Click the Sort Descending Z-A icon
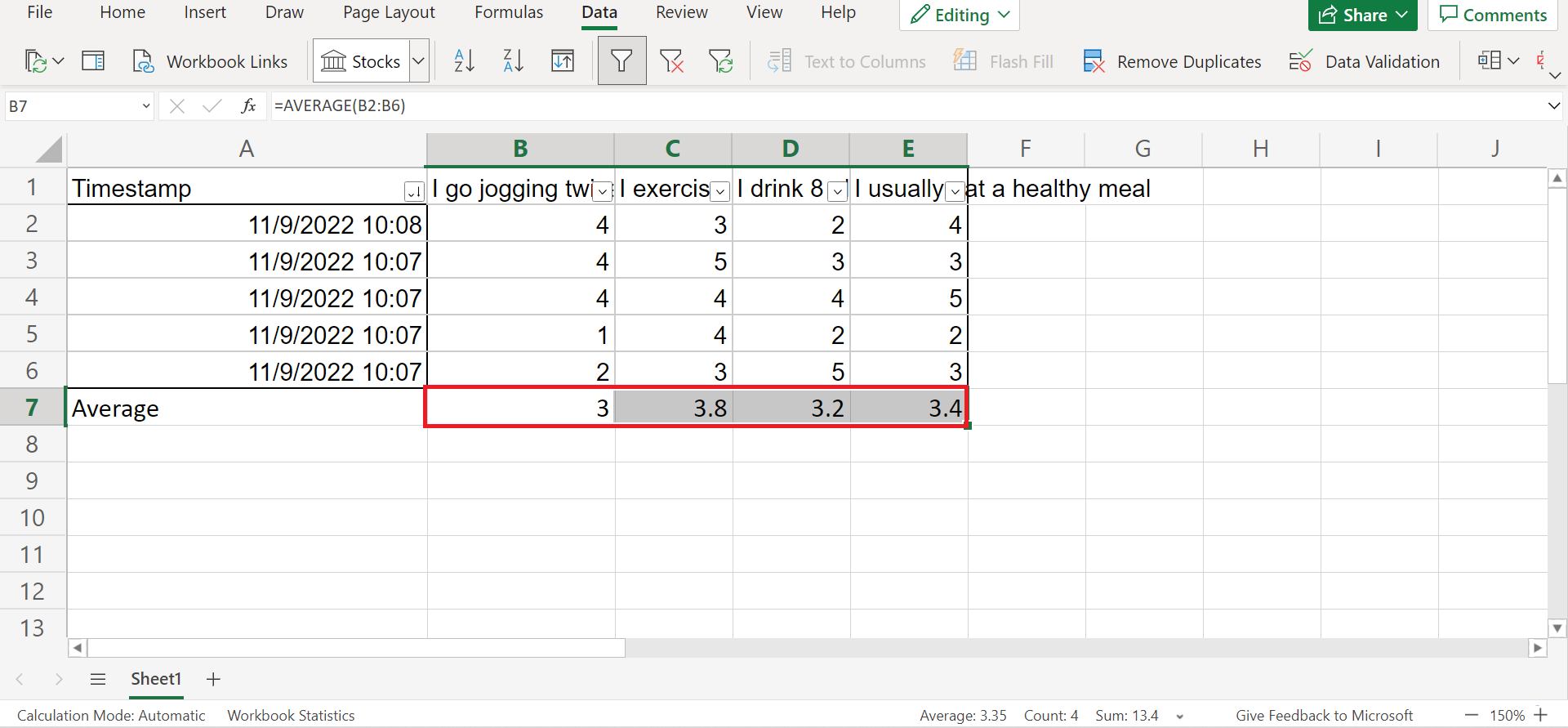The height and width of the screenshot is (728, 1568). point(513,61)
